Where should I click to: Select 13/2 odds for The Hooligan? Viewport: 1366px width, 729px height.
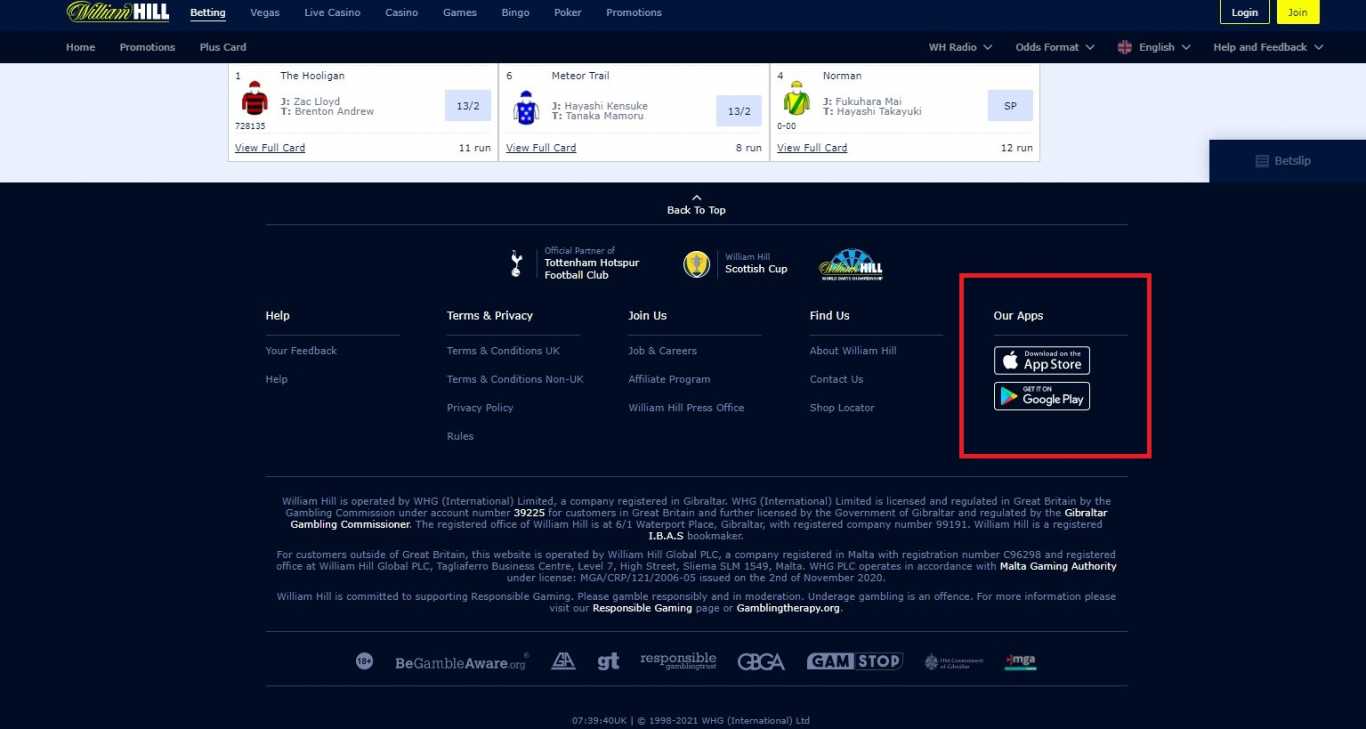point(468,106)
